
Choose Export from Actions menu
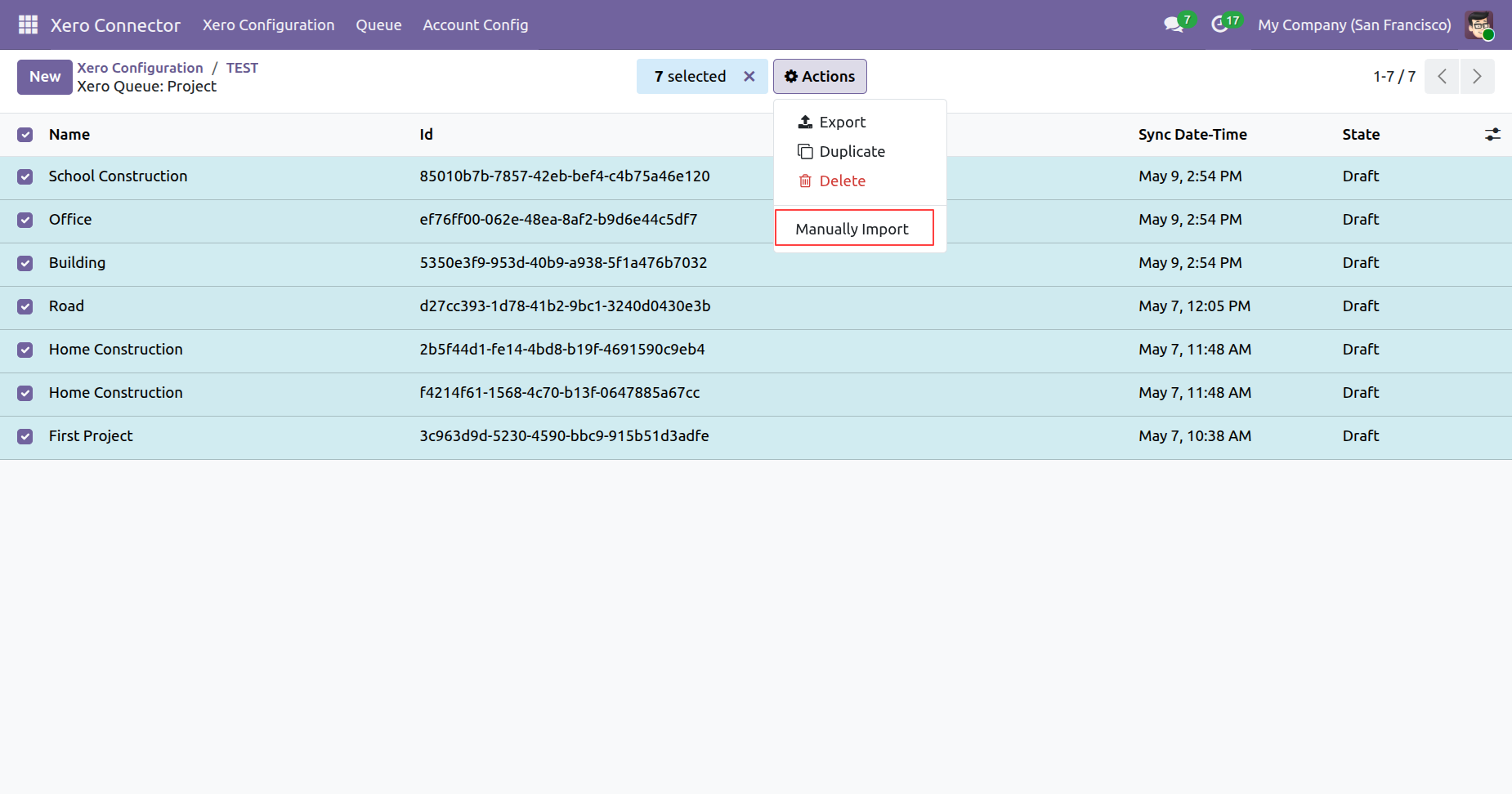pos(860,122)
